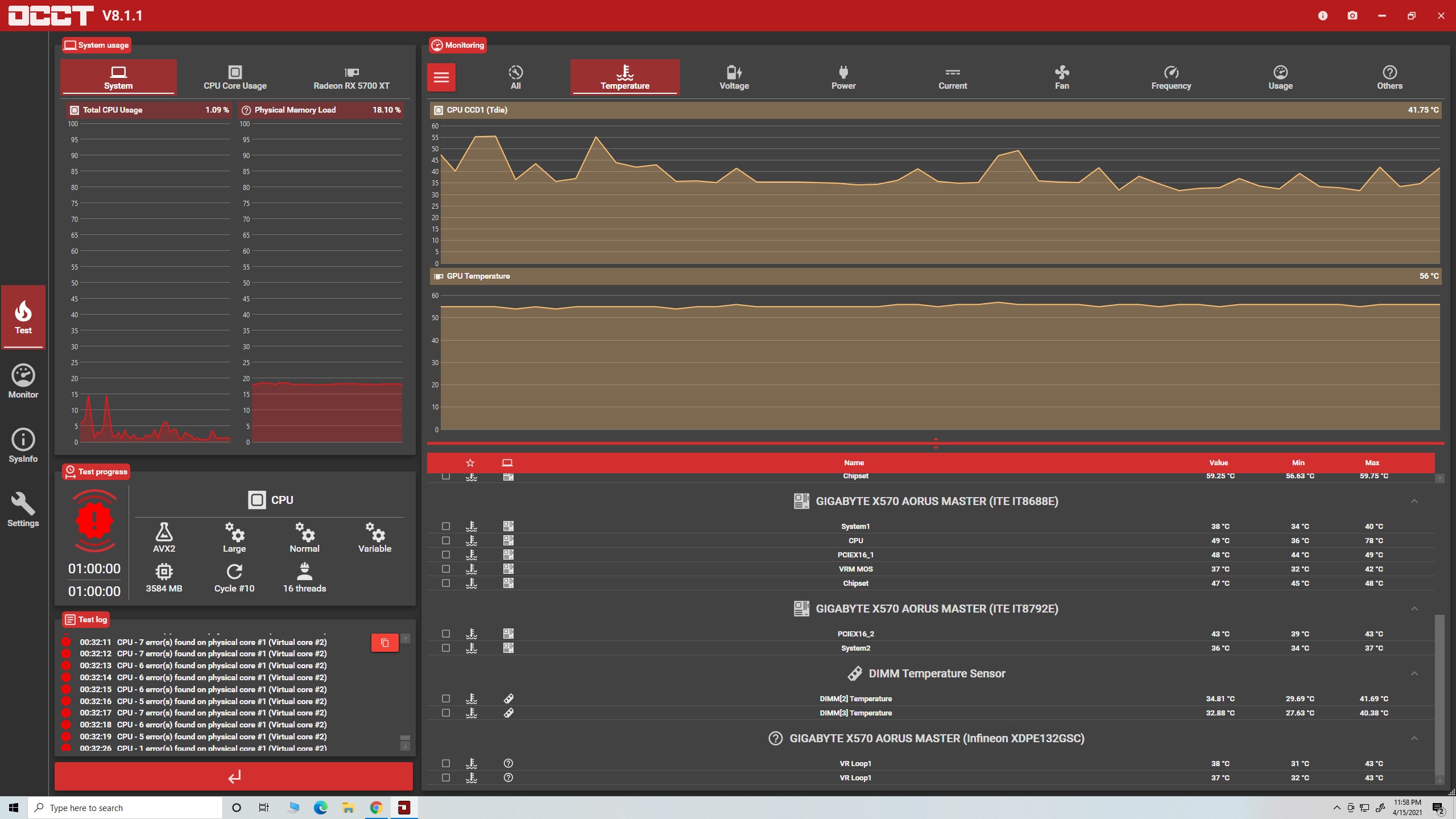Open the taskbar clock showing 11:58 PM
Viewport: 1456px width, 819px height.
(x=1407, y=808)
